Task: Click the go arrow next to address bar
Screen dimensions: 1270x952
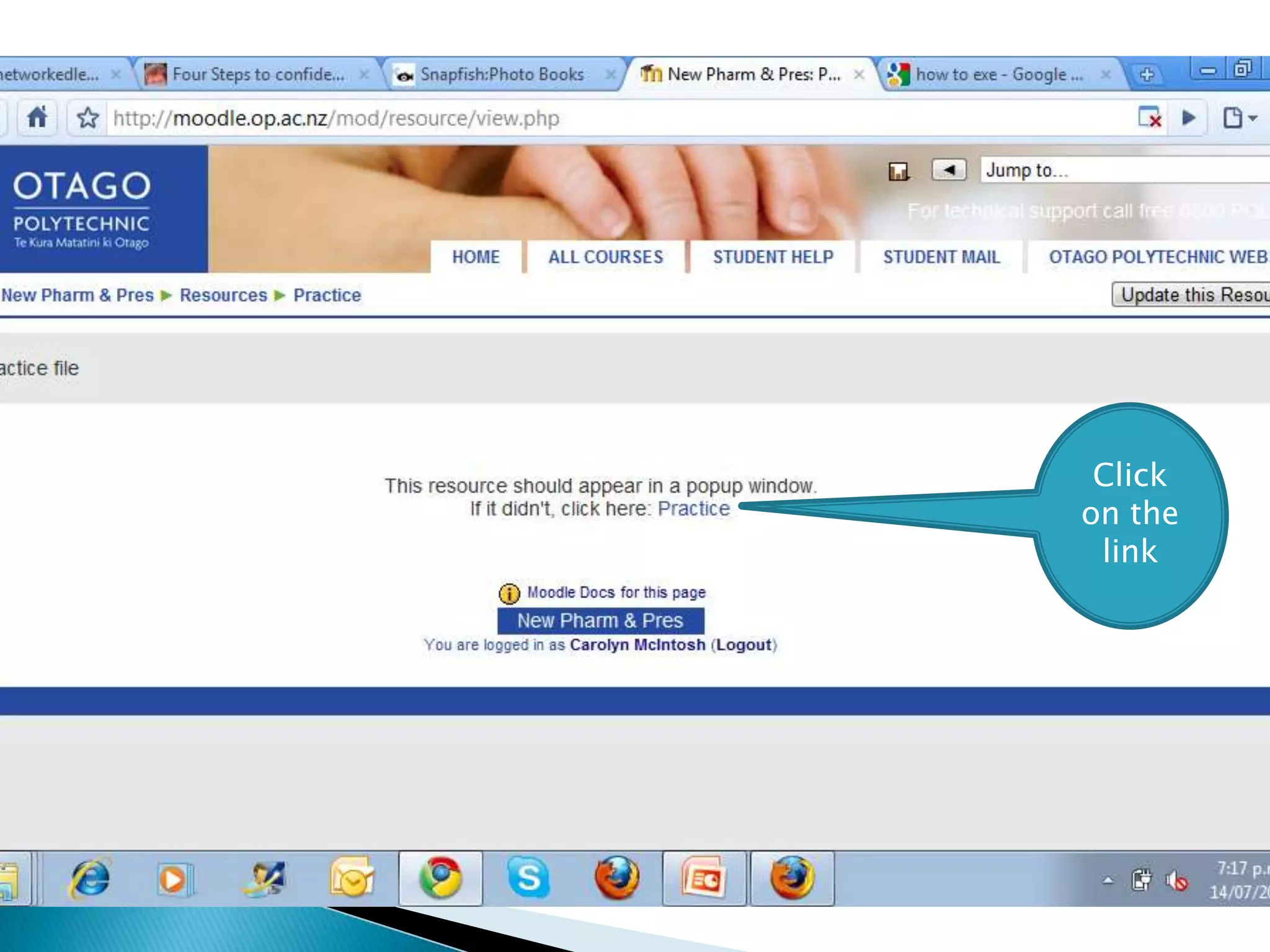Action: click(1188, 117)
